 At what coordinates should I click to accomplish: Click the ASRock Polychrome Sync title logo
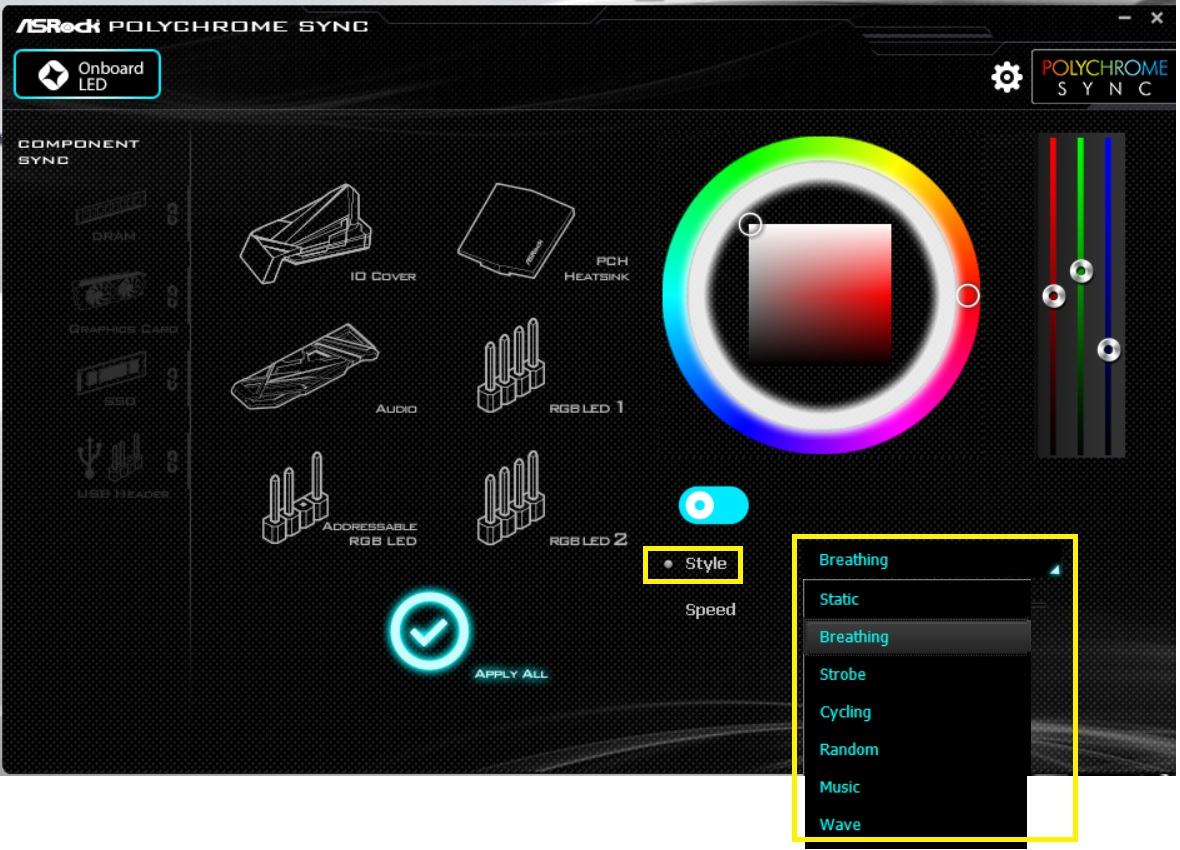pyautogui.click(x=193, y=26)
